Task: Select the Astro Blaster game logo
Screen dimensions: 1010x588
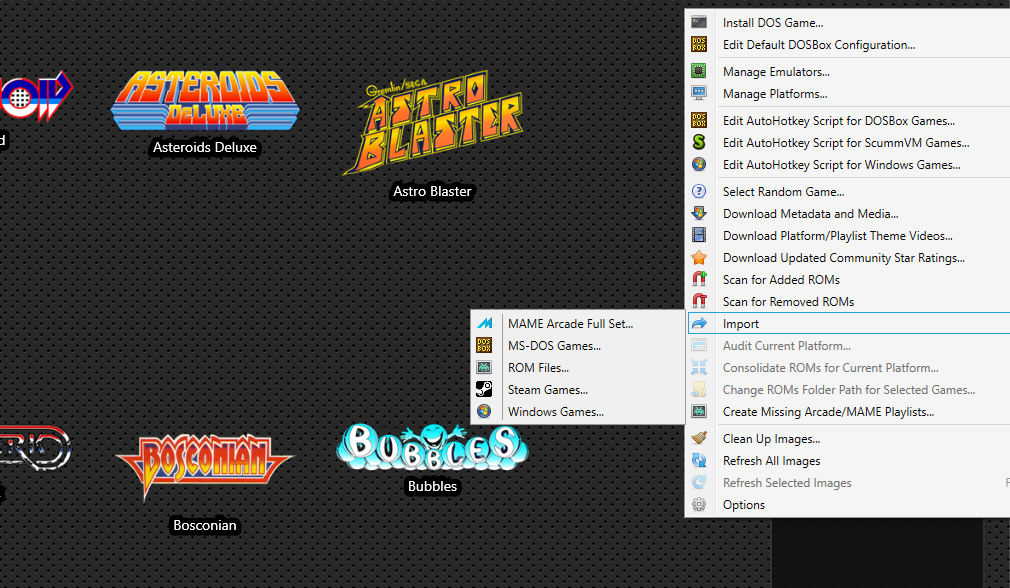Action: pos(432,122)
